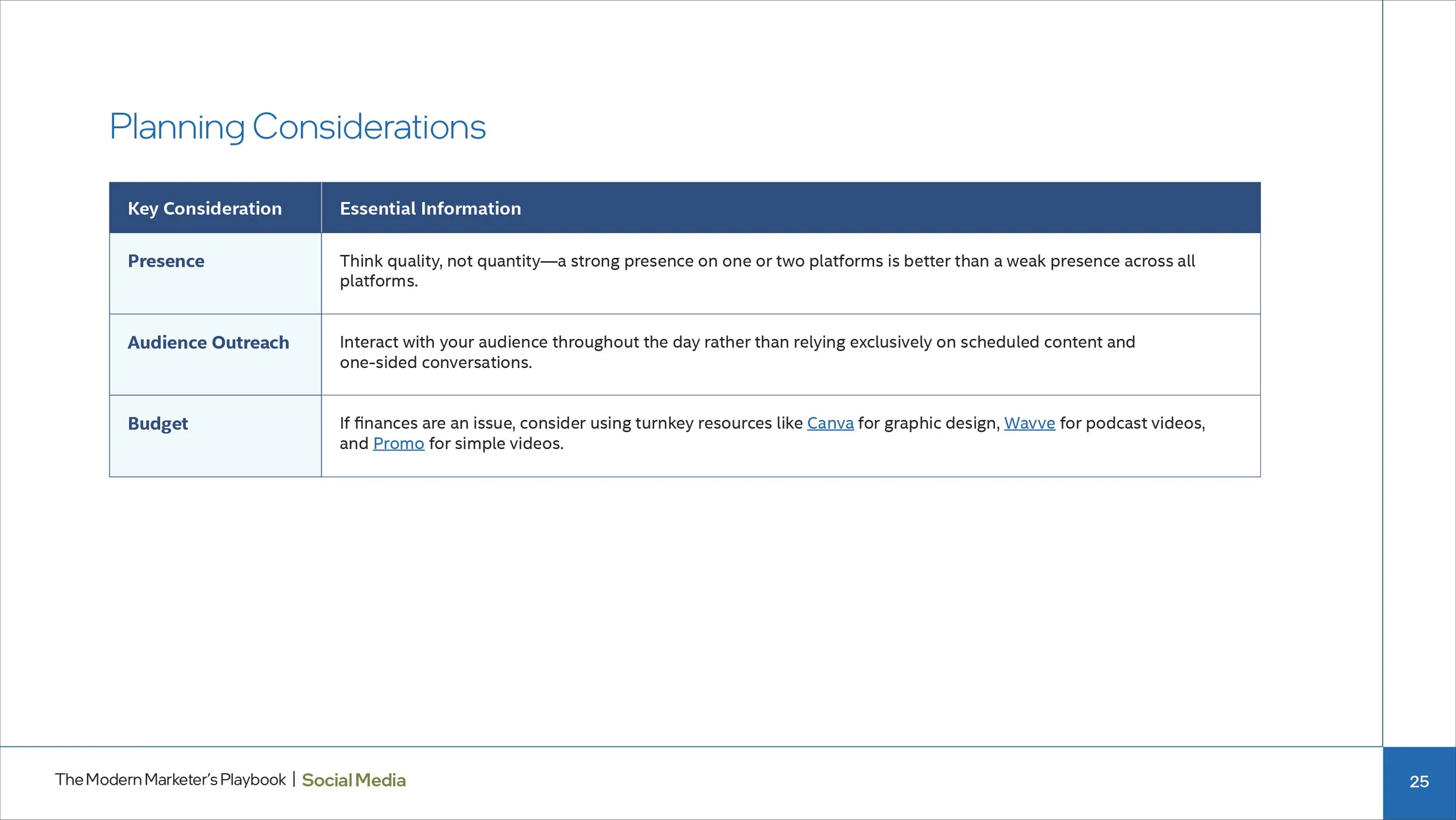Click the Audience Outreach description text
The height and width of the screenshot is (820, 1456).
(x=737, y=352)
